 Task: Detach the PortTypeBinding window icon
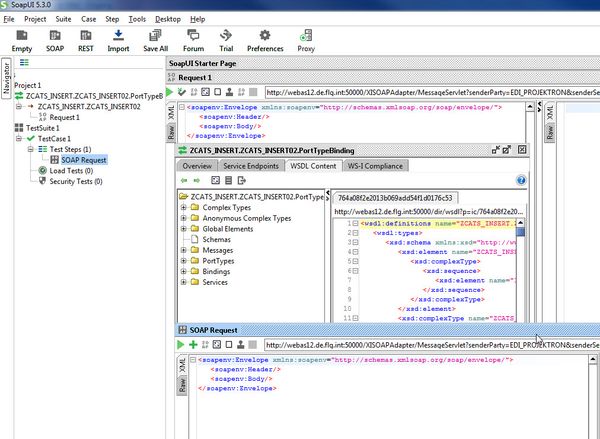[507, 150]
